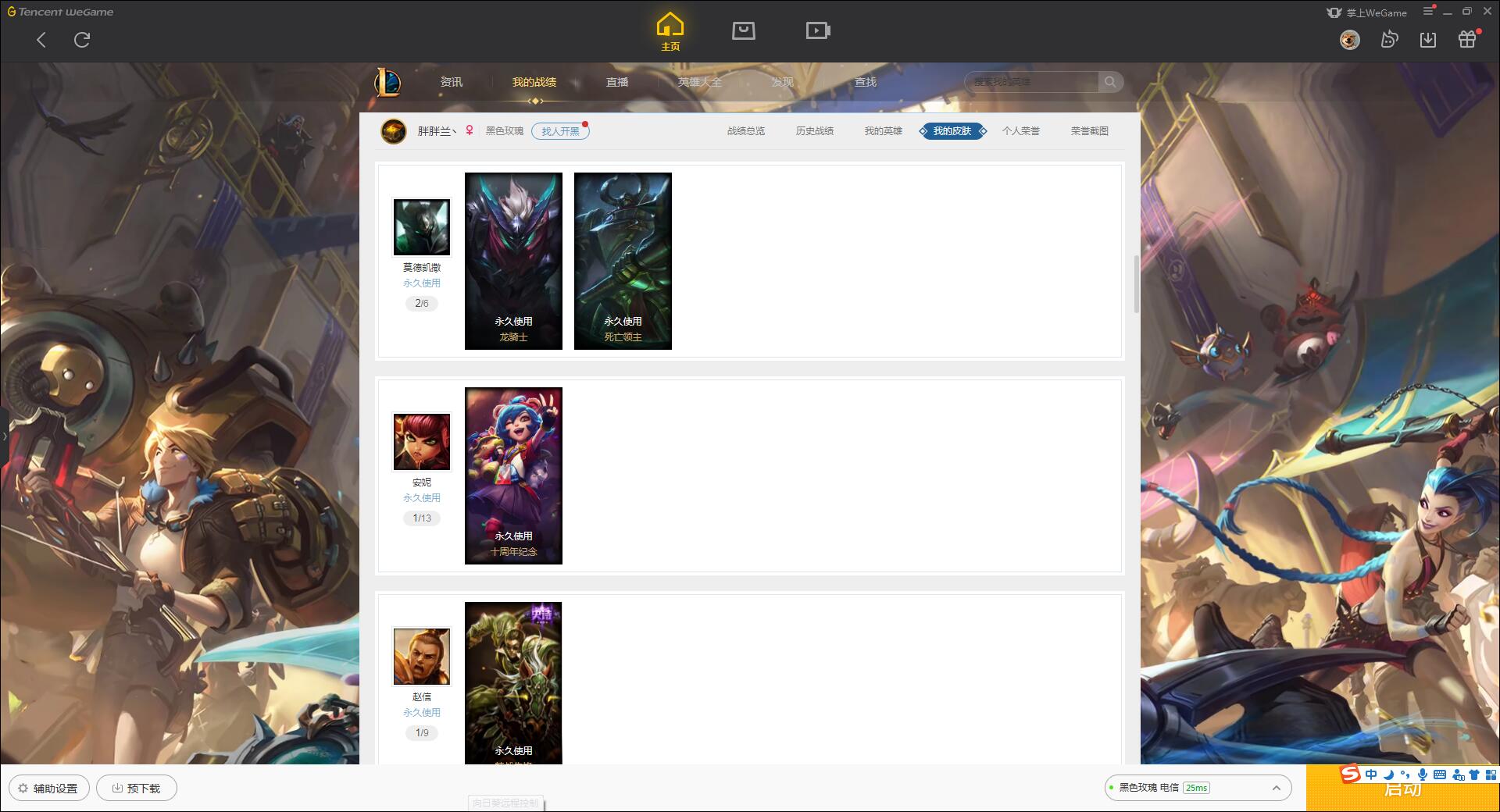1500x812 pixels.
Task: Open the 英雄大全 tab
Action: pyautogui.click(x=700, y=82)
